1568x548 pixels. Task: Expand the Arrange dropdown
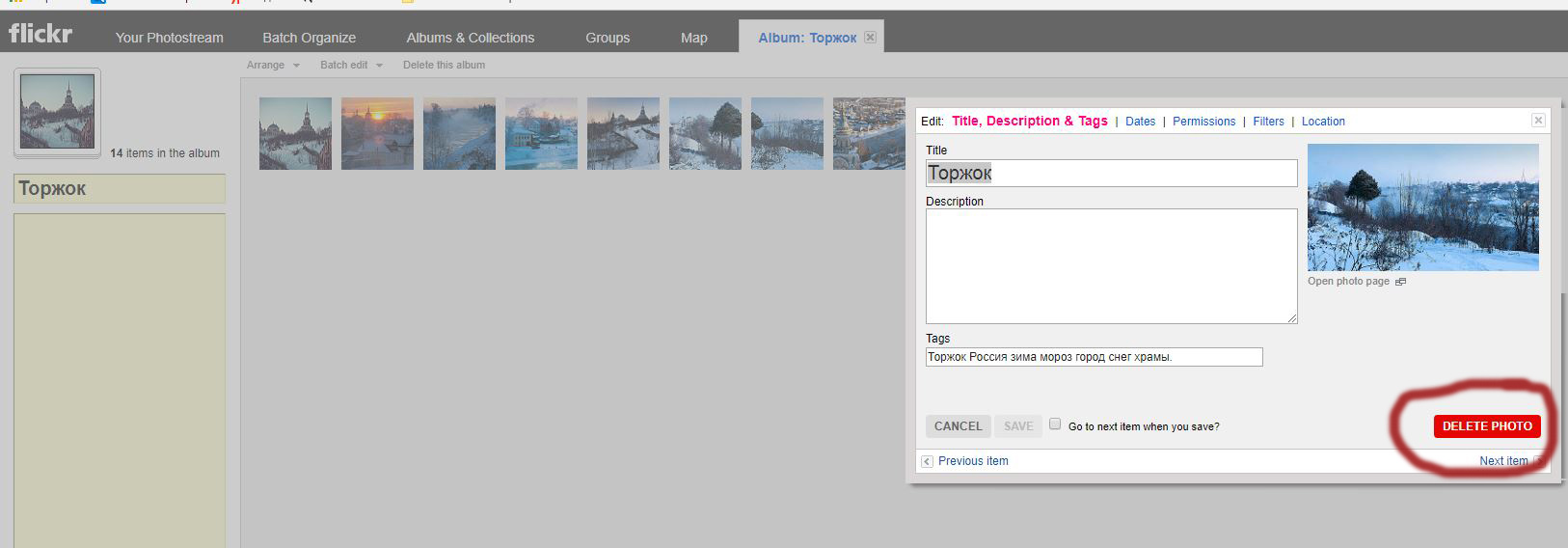pos(273,65)
